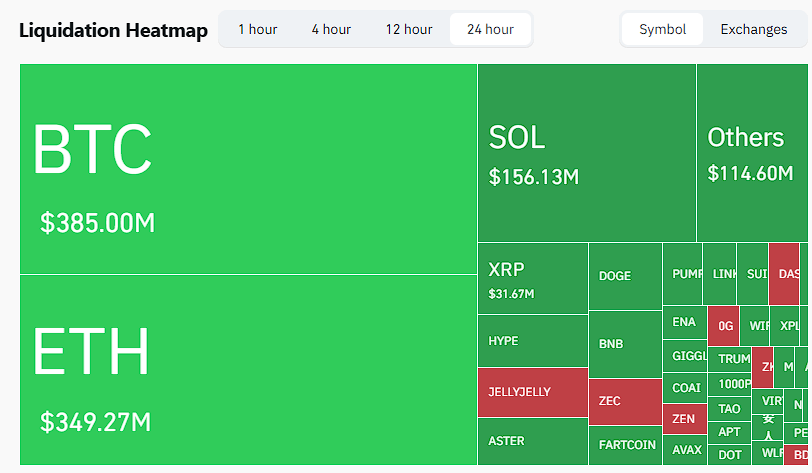Click the BTC heatmap tile
812x473 pixels.
(248, 169)
